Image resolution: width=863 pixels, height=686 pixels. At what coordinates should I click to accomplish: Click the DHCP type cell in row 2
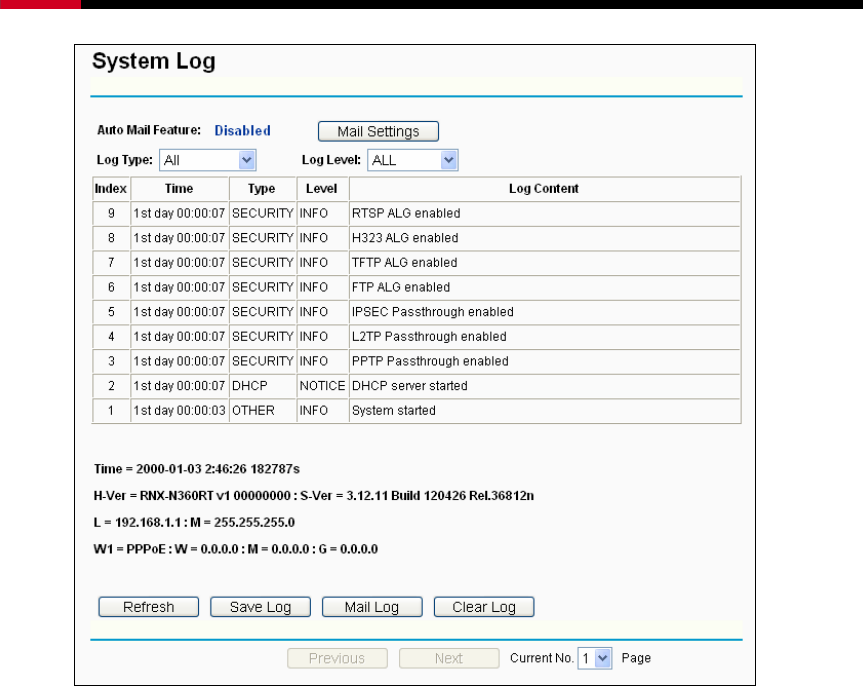point(263,386)
